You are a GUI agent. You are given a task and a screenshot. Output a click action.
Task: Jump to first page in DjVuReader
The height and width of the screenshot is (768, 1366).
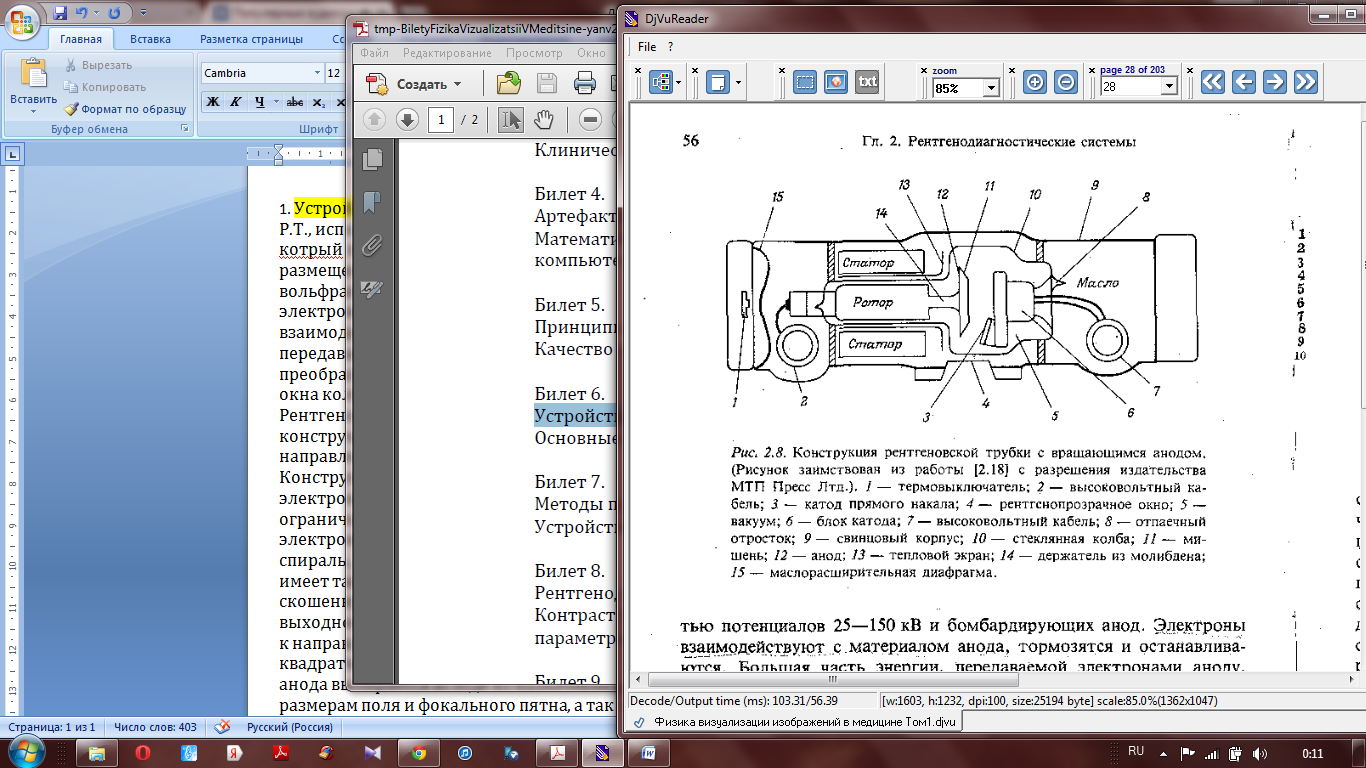coord(1212,83)
